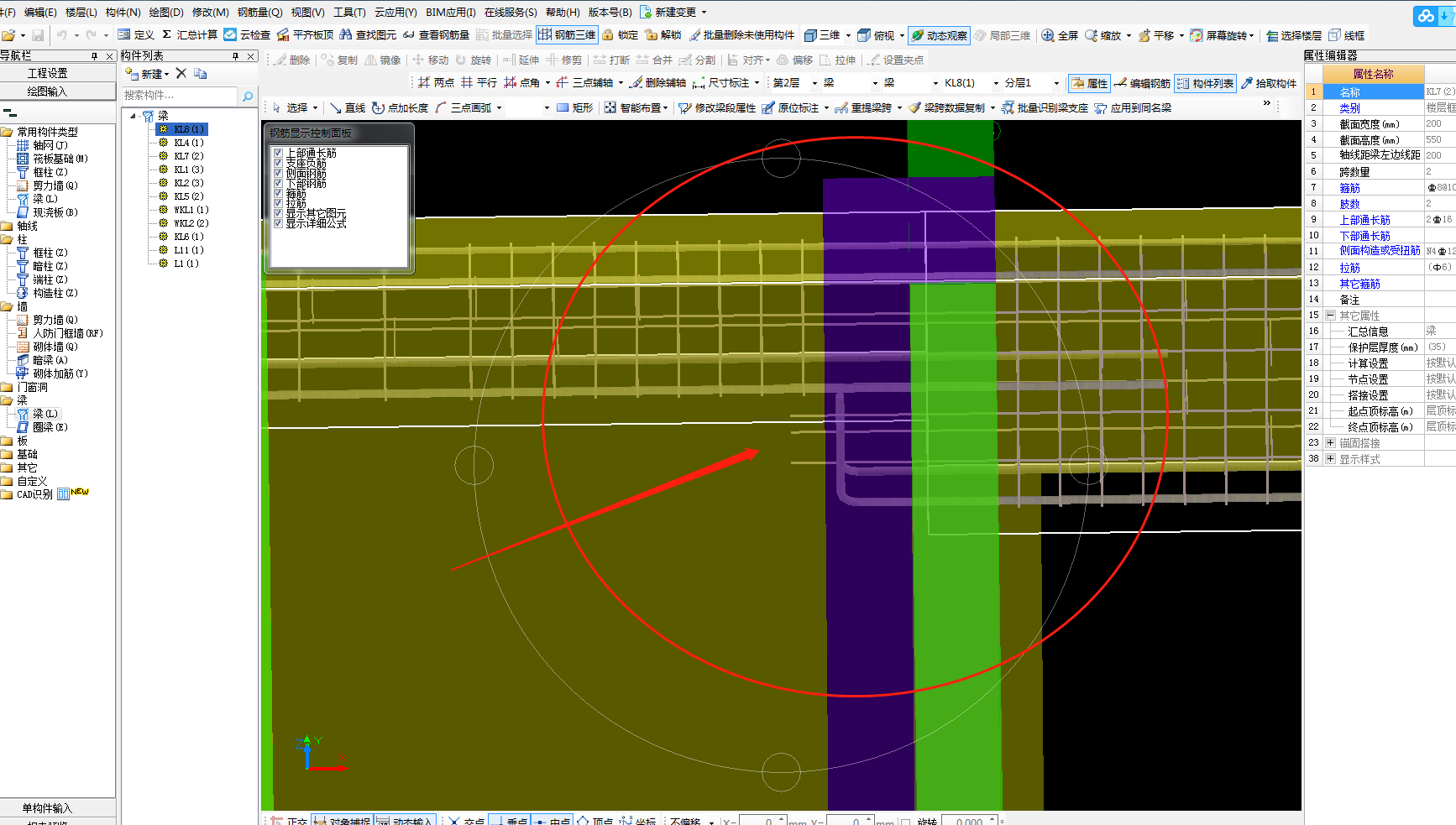Click search magnifier in component list
The width and height of the screenshot is (1456, 825).
tap(248, 97)
